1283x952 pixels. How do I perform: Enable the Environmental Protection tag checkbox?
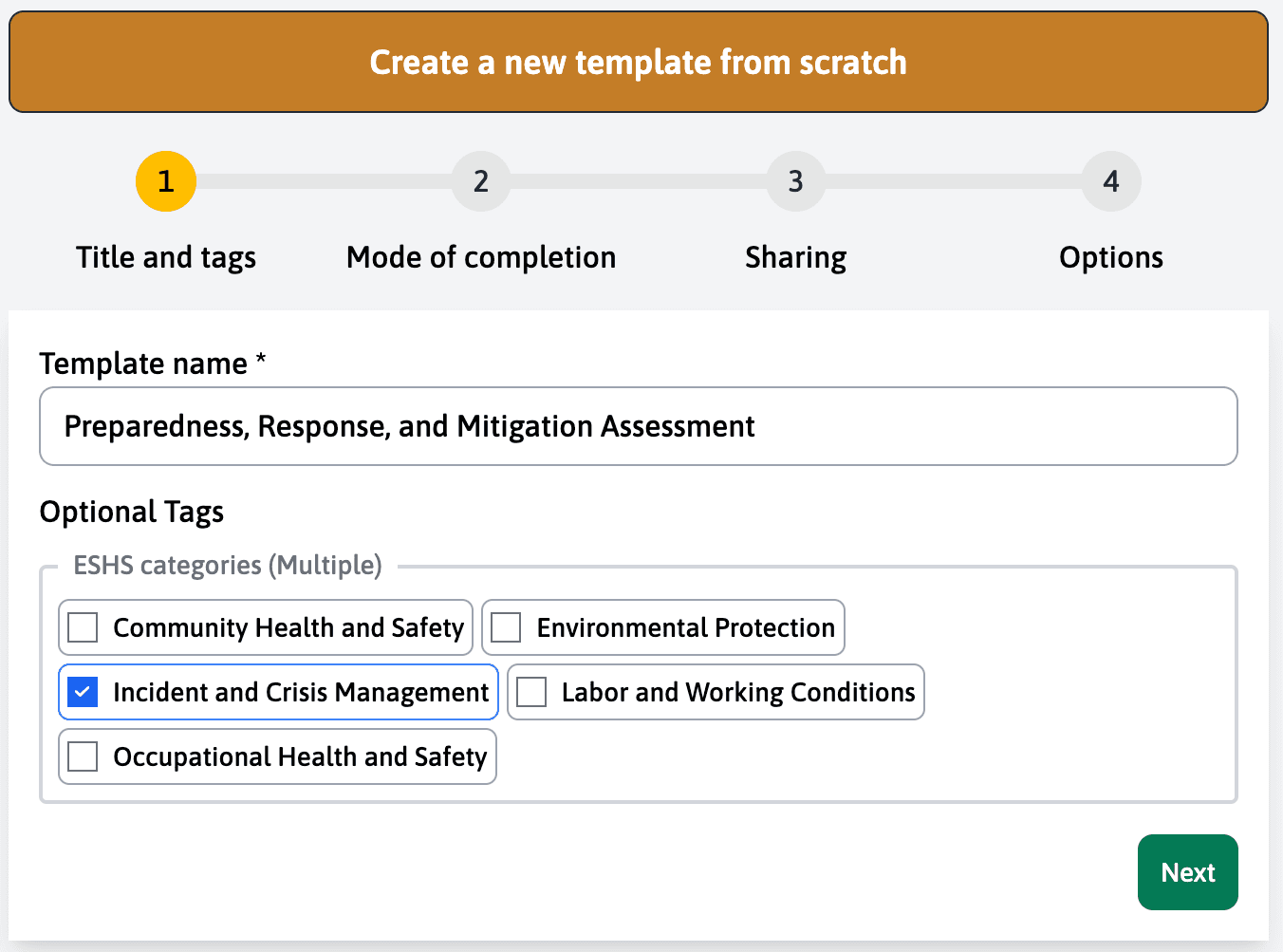[x=507, y=627]
